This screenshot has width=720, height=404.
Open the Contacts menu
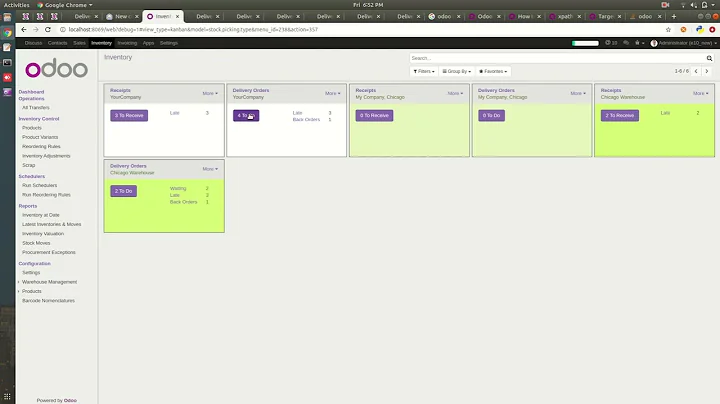57,43
